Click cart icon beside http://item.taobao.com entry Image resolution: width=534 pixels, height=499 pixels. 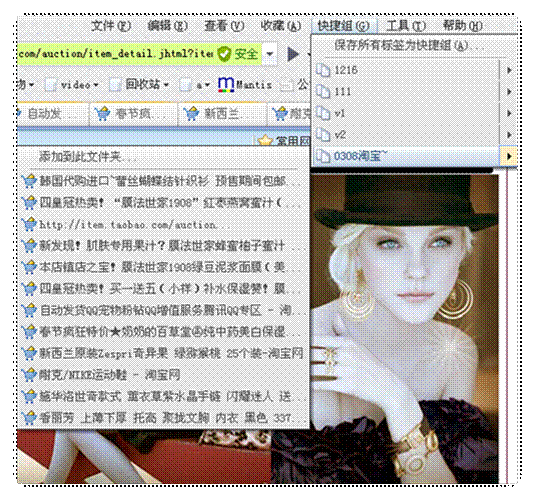[x=29, y=224]
